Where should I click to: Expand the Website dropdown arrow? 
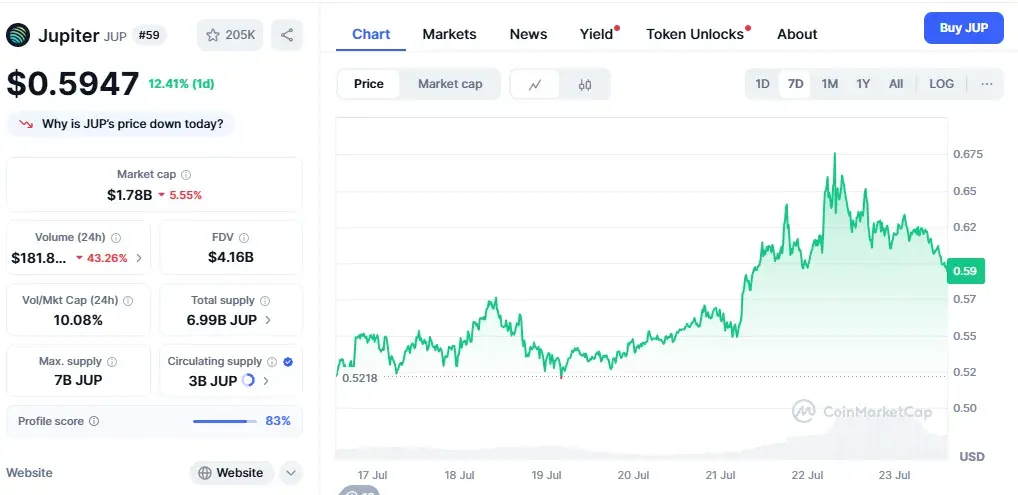(x=291, y=473)
